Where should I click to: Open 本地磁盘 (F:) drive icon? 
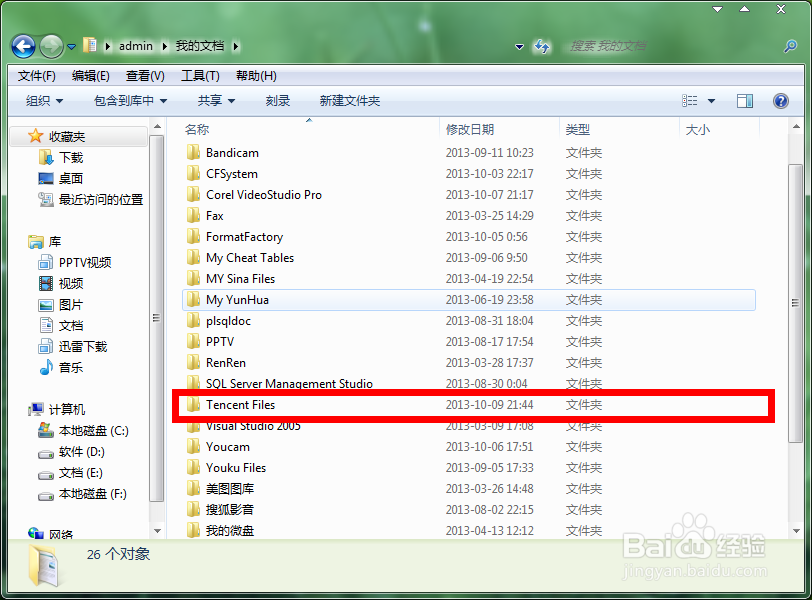tap(46, 495)
